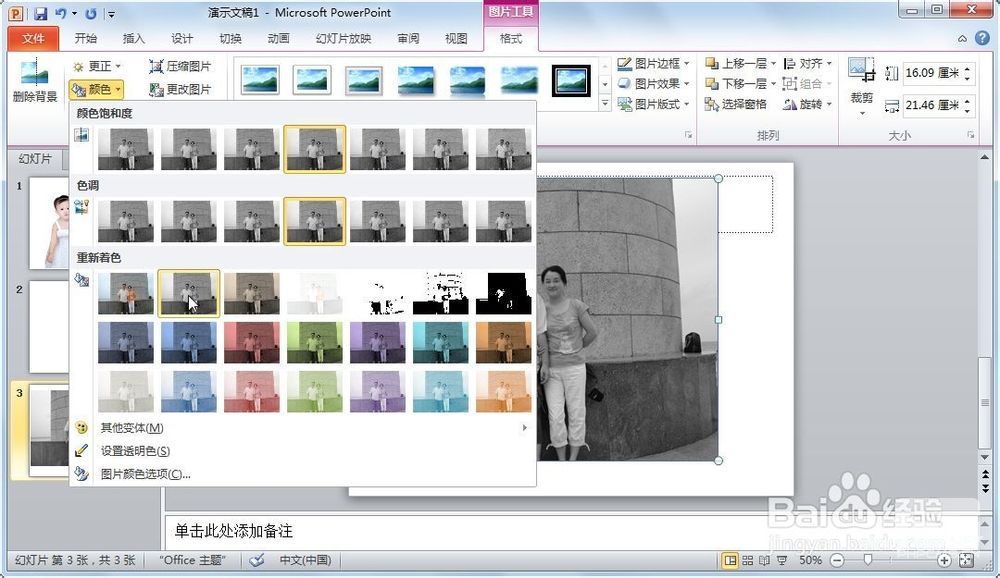Click the Corrections (更正) button
This screenshot has height=578, width=1000.
[97, 66]
